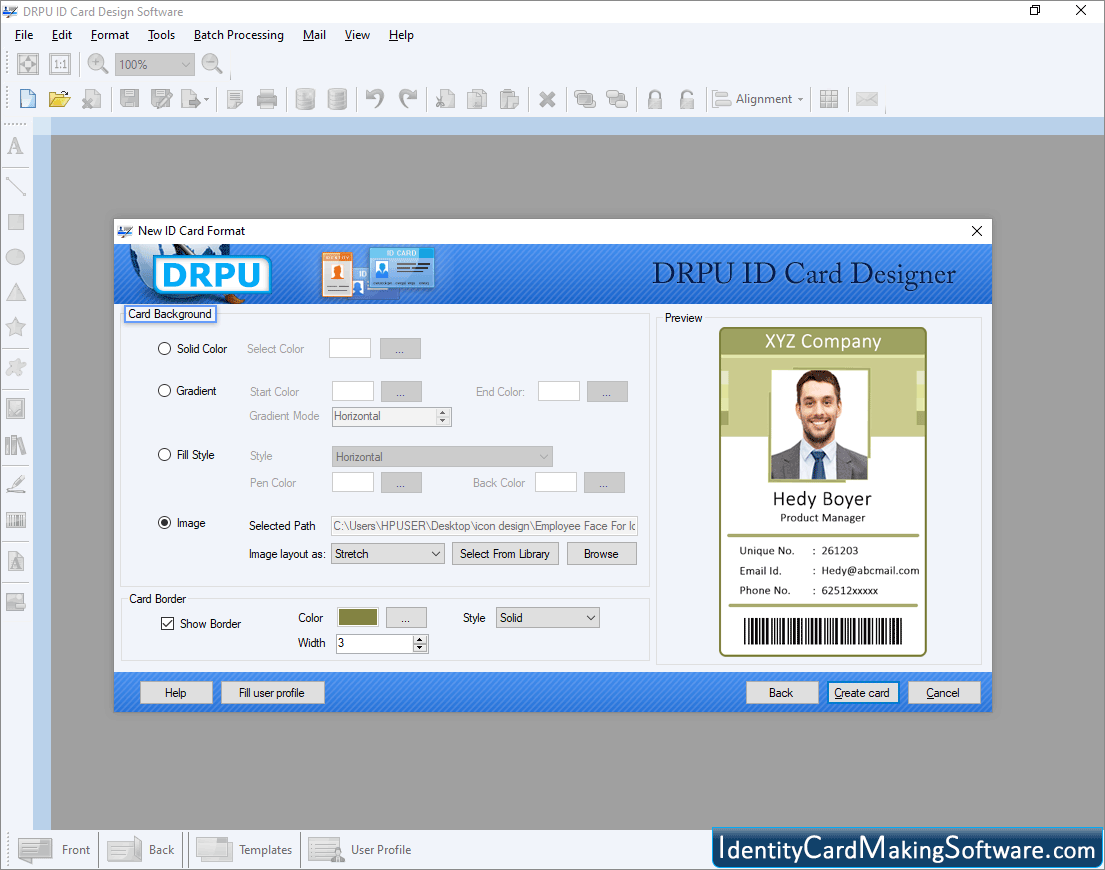This screenshot has width=1105, height=870.
Task: Click the Create card button
Action: (862, 692)
